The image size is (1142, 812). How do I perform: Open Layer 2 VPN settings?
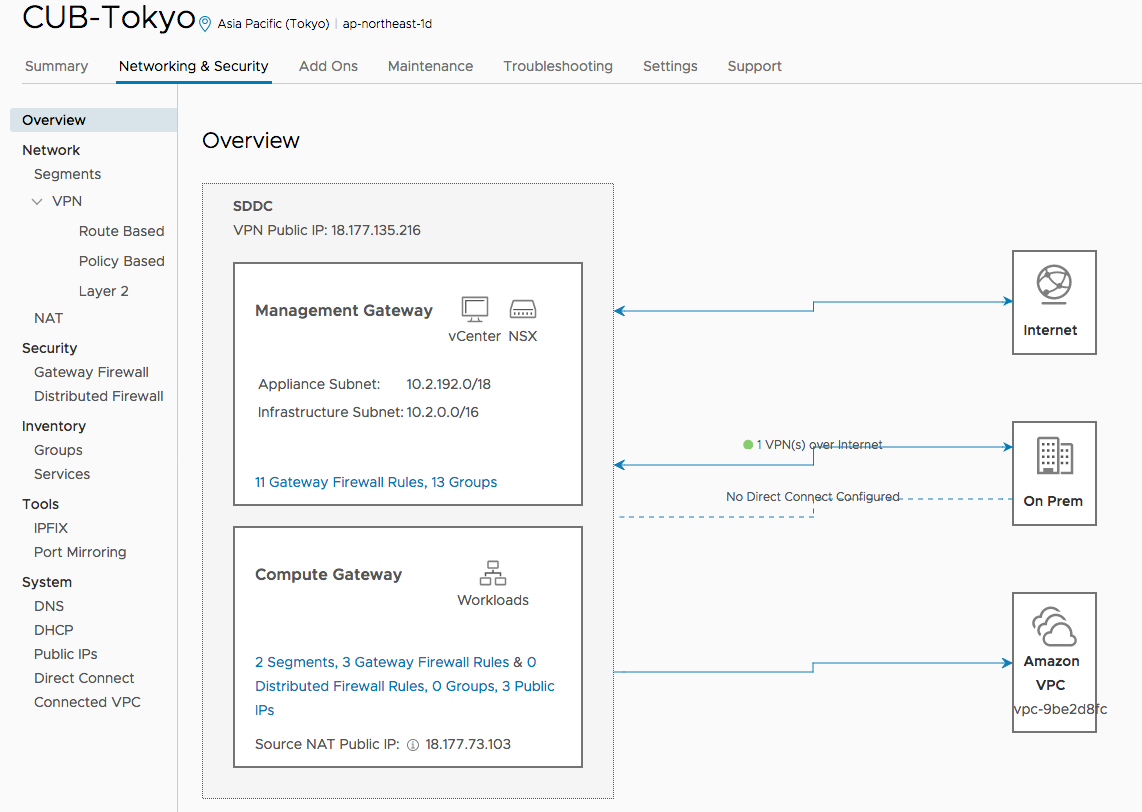[103, 291]
